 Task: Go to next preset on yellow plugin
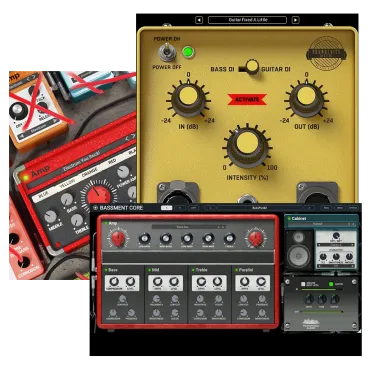pos(295,20)
